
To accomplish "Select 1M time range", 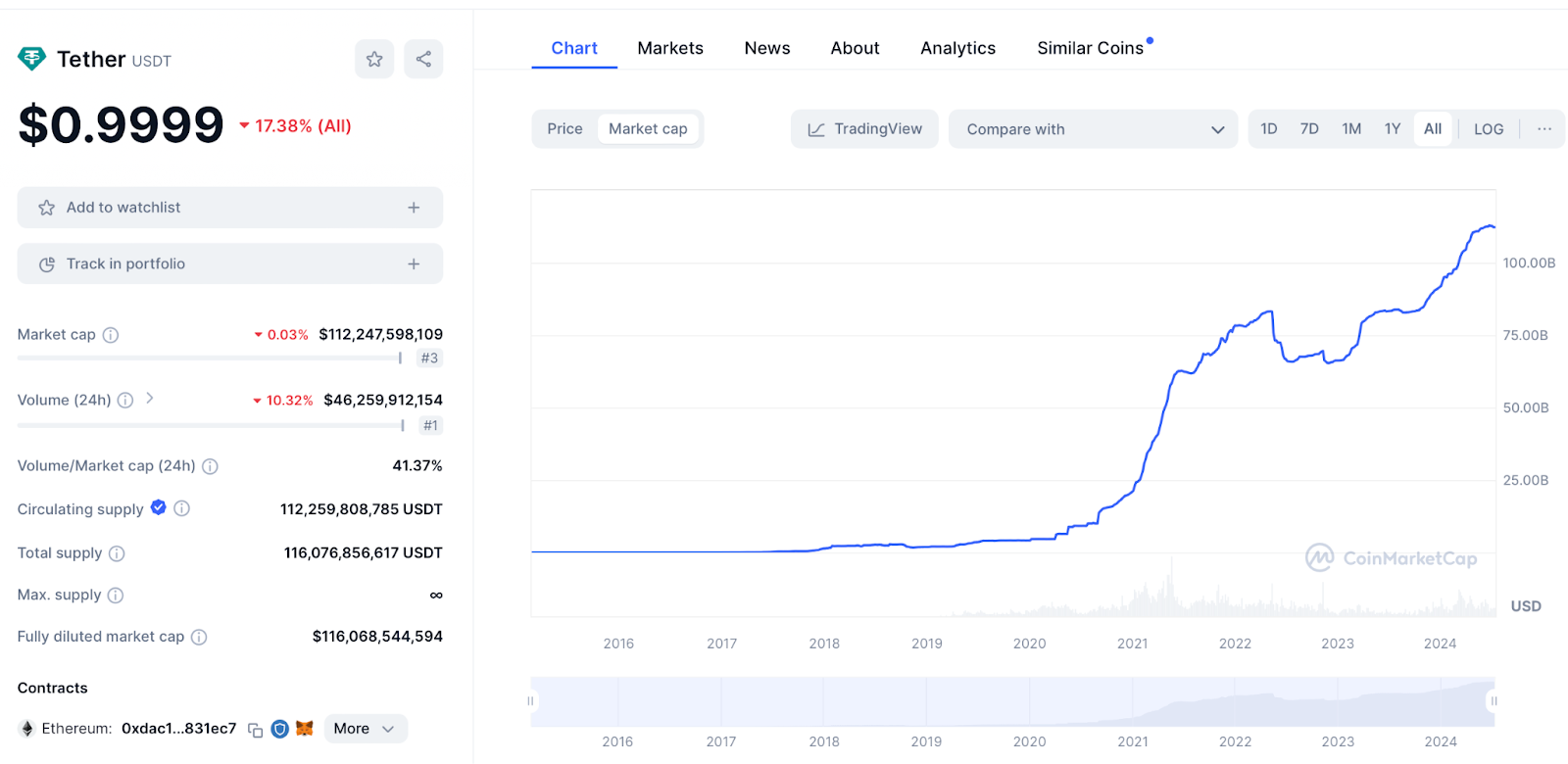I will pos(1351,128).
